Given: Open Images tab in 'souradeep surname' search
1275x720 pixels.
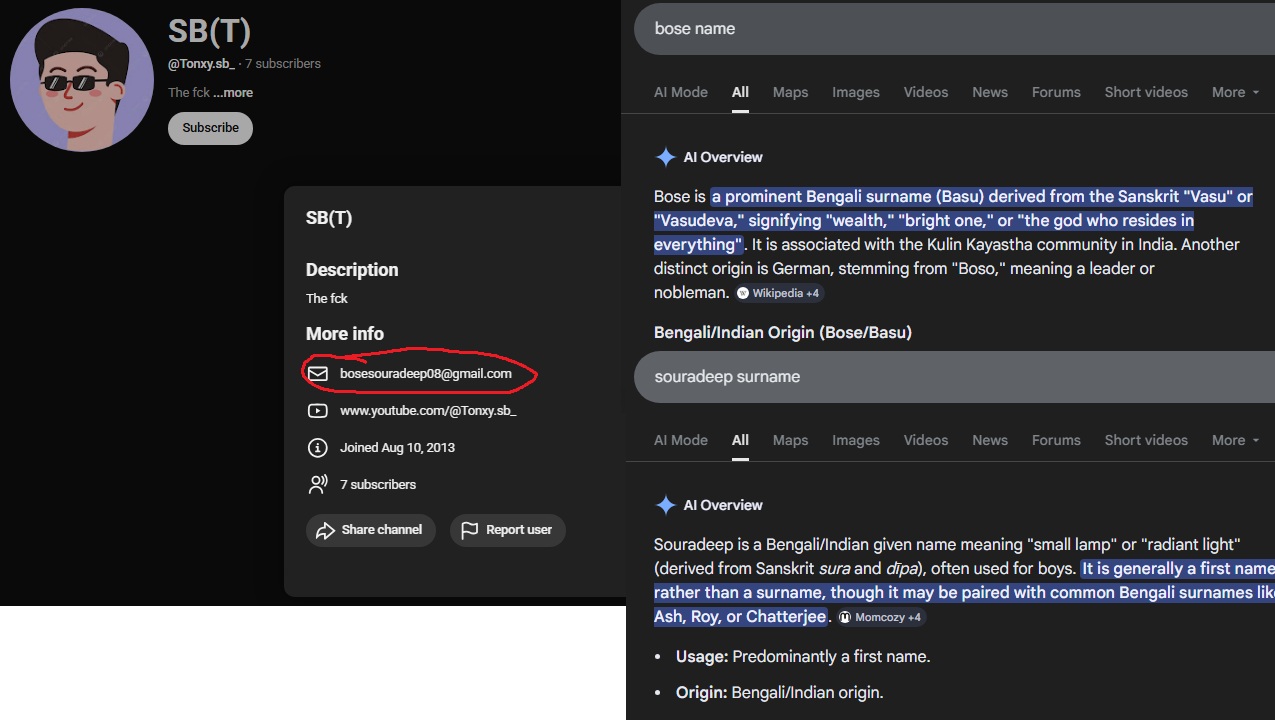Looking at the screenshot, I should pyautogui.click(x=856, y=440).
